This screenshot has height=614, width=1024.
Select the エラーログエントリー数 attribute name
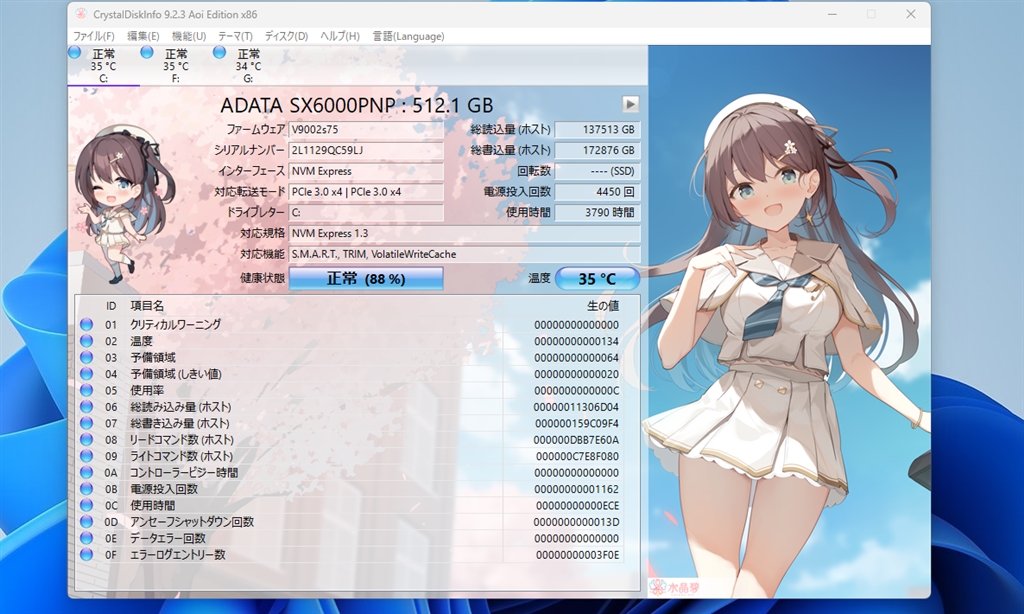(x=178, y=555)
